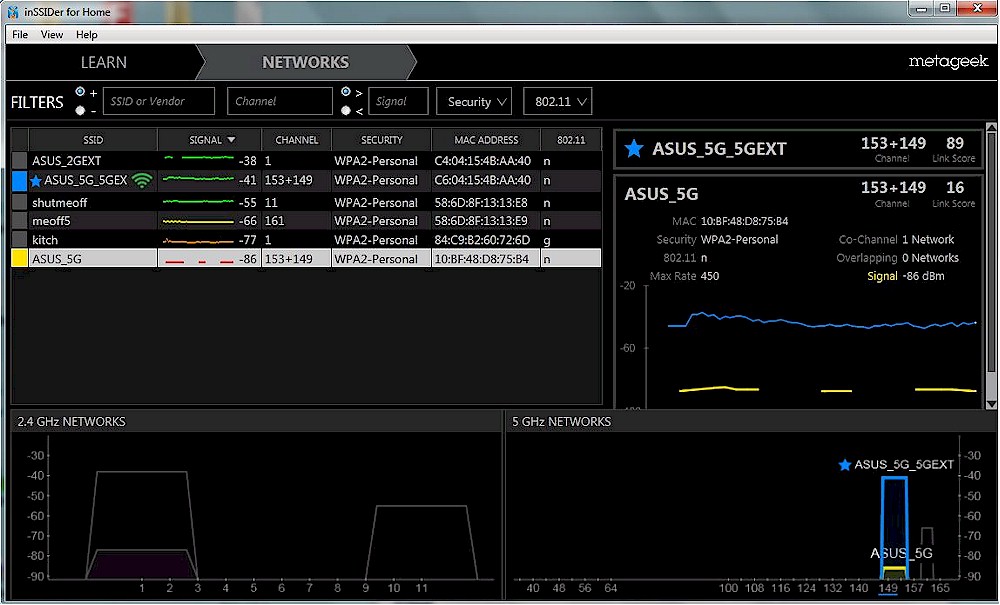Click the green Wi-Fi connected icon in ASUS_5G_5GEX row

tap(142, 181)
